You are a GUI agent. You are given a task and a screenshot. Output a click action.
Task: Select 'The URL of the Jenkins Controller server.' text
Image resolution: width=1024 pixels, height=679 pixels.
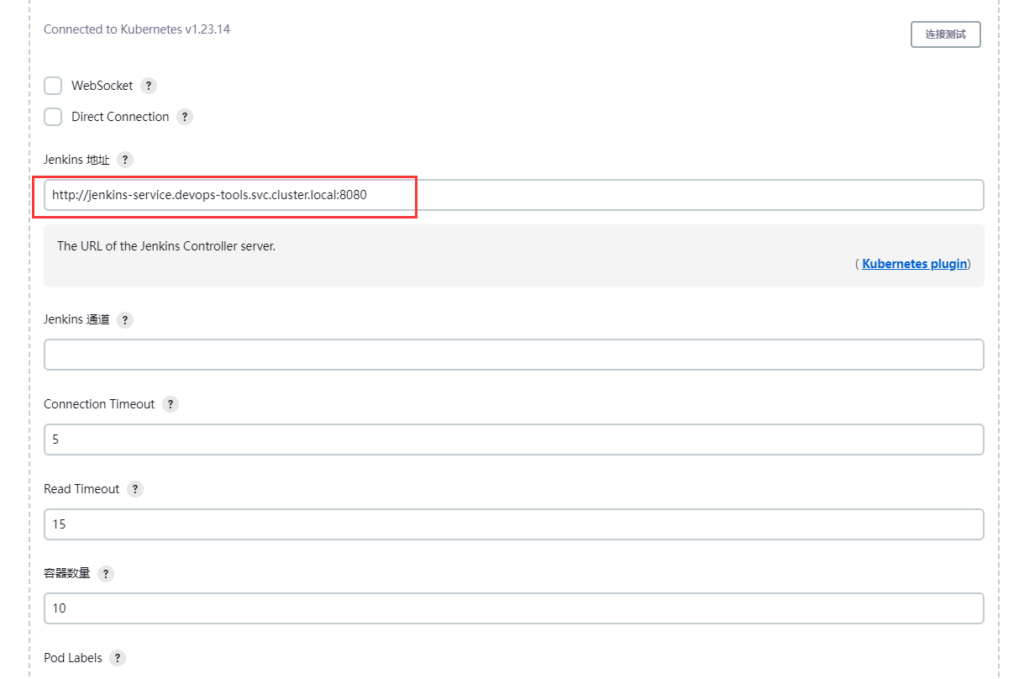point(166,246)
